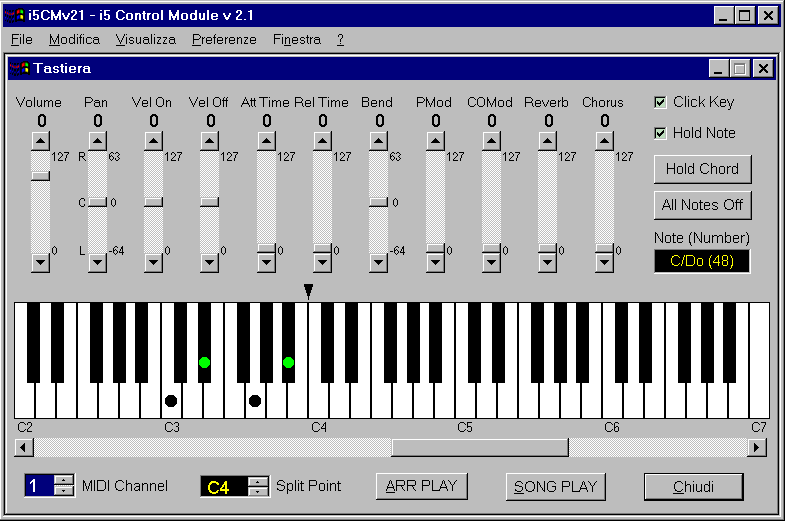785x521 pixels.
Task: Click the Chorus slider up arrow
Action: click(604, 141)
